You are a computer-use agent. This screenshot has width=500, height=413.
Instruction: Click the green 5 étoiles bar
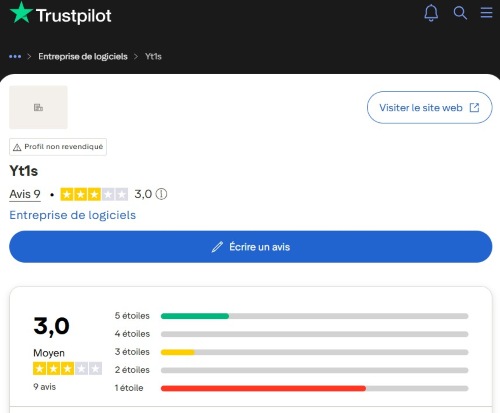(x=195, y=316)
